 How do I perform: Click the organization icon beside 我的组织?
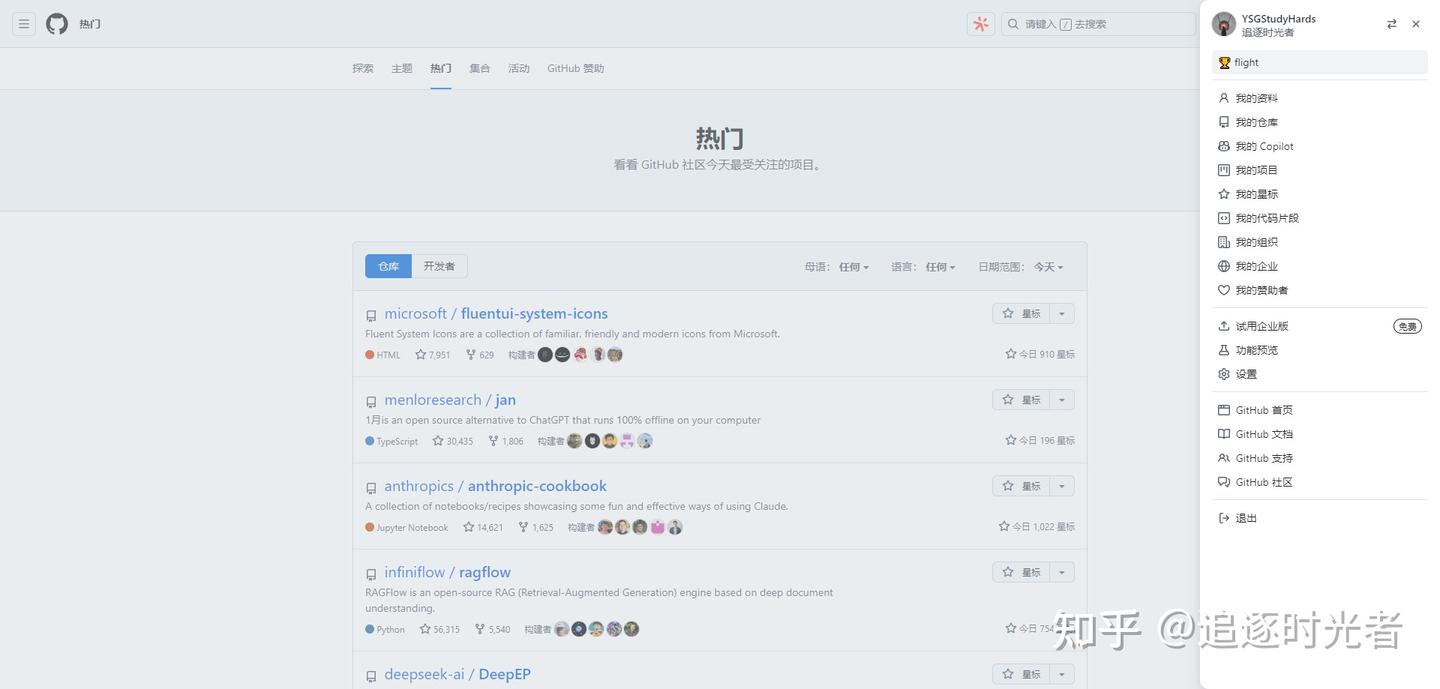[x=1224, y=241]
